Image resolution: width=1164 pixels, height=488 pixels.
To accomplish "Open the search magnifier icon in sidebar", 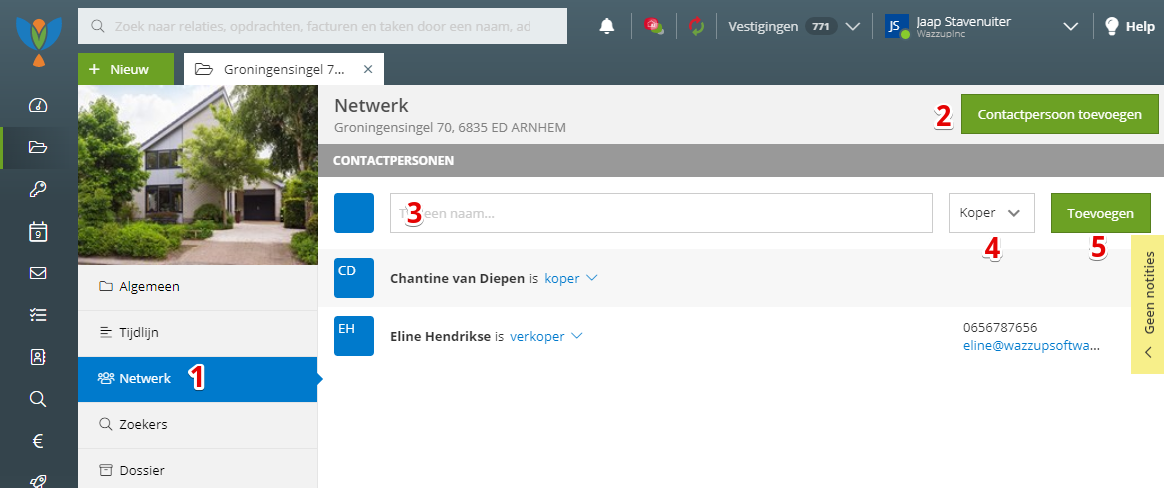I will pyautogui.click(x=38, y=399).
